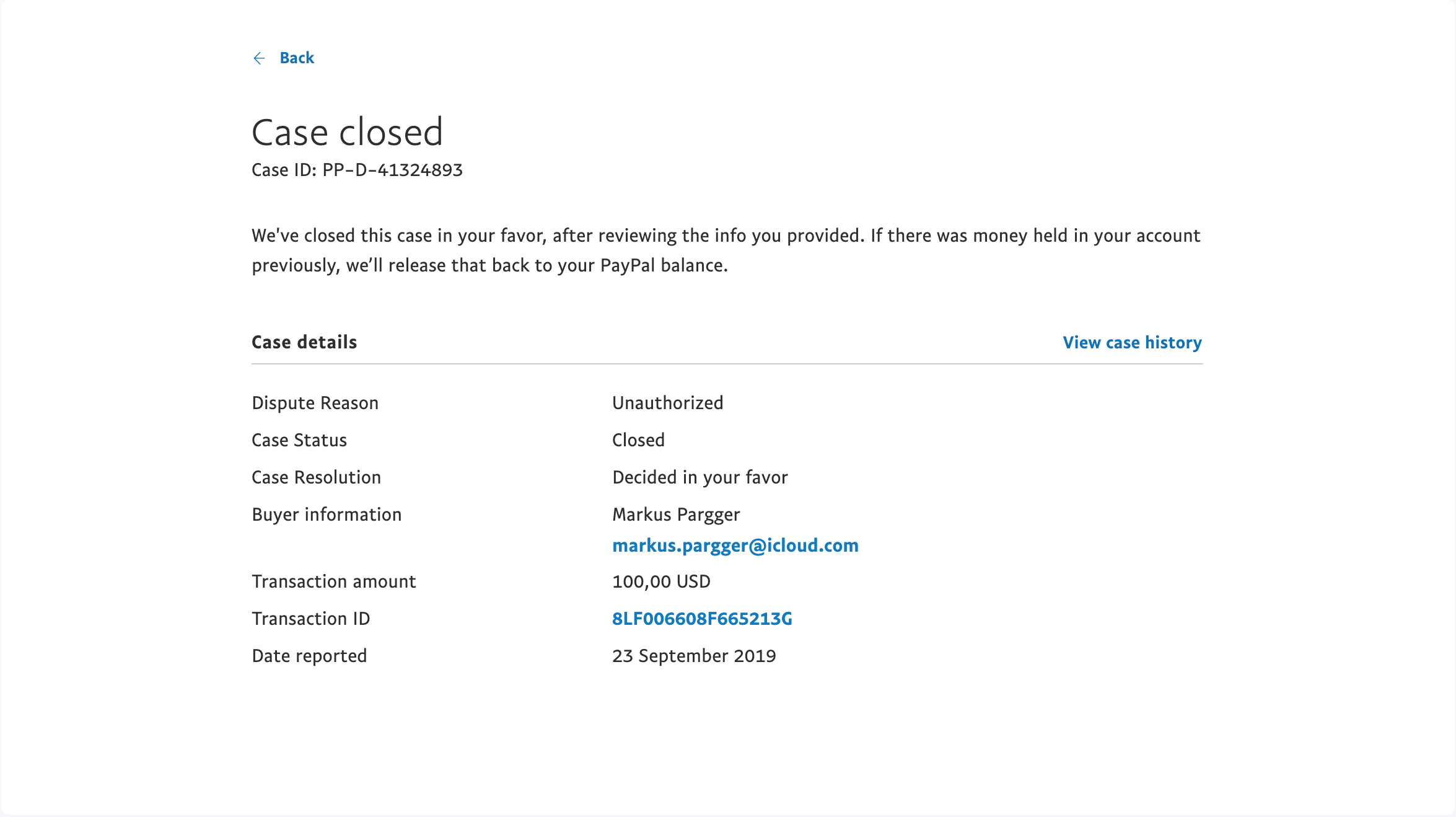
Task: Click the Date reported label
Action: [x=309, y=656]
